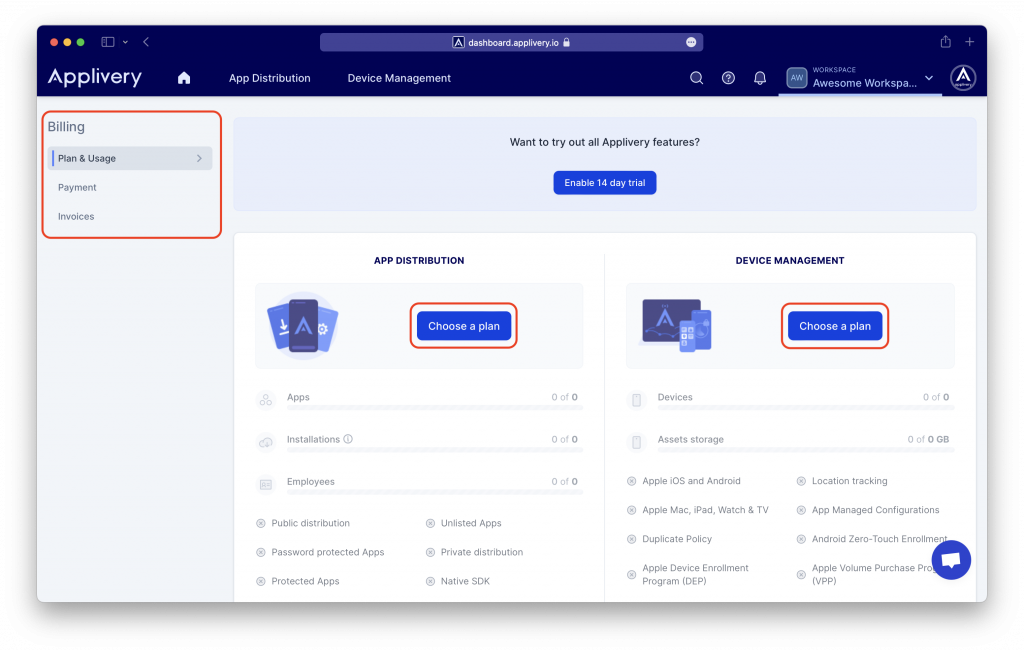Toggle the Safari sidebar icon
This screenshot has width=1024, height=651.
point(108,42)
